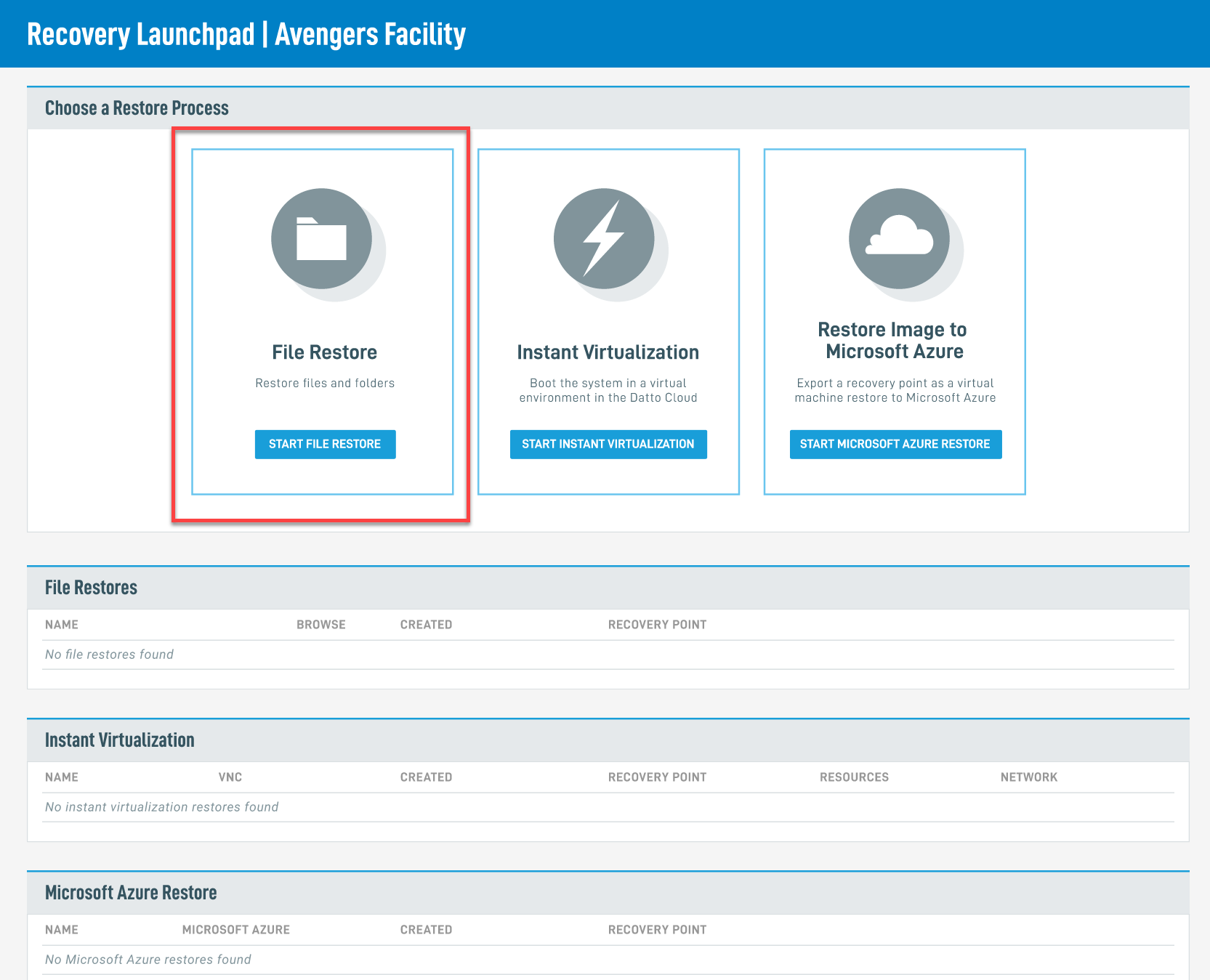This screenshot has width=1210, height=980.
Task: Click the Choose a Restore Process header
Action: [137, 108]
